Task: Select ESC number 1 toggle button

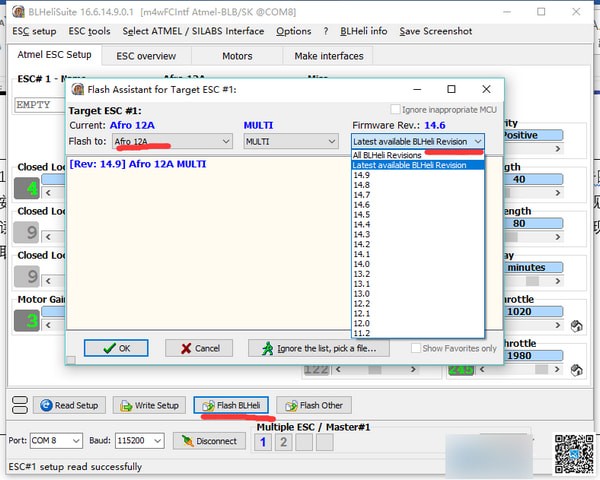Action: [263, 442]
